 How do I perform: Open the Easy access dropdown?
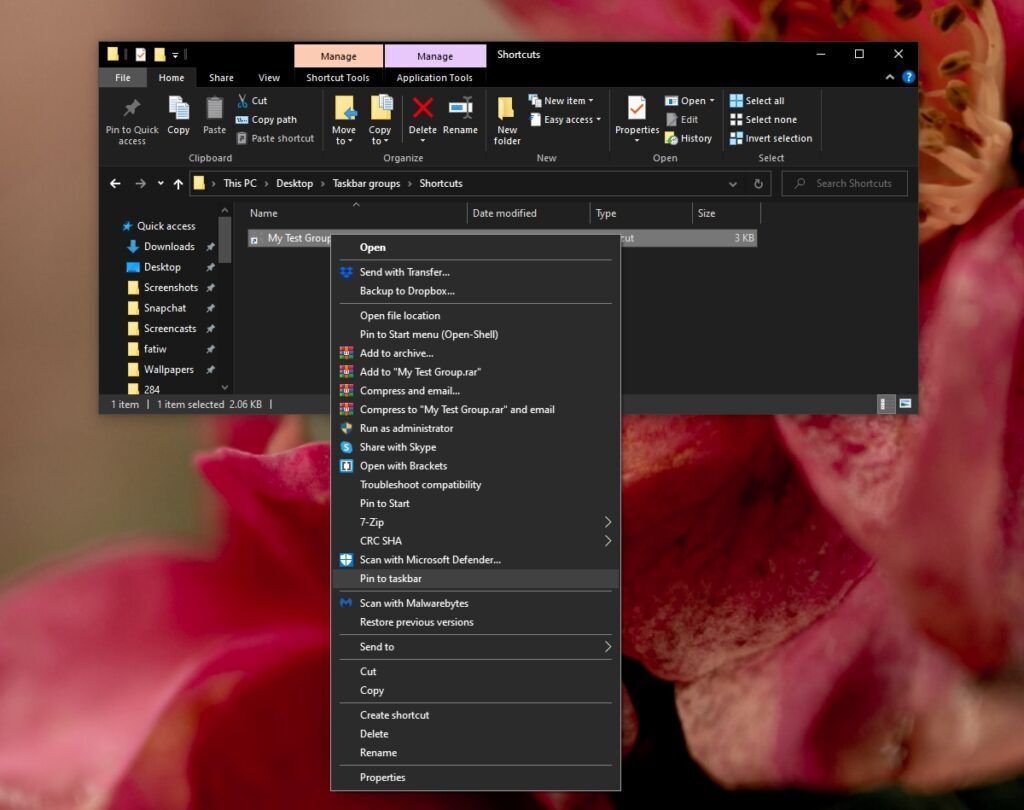[566, 119]
